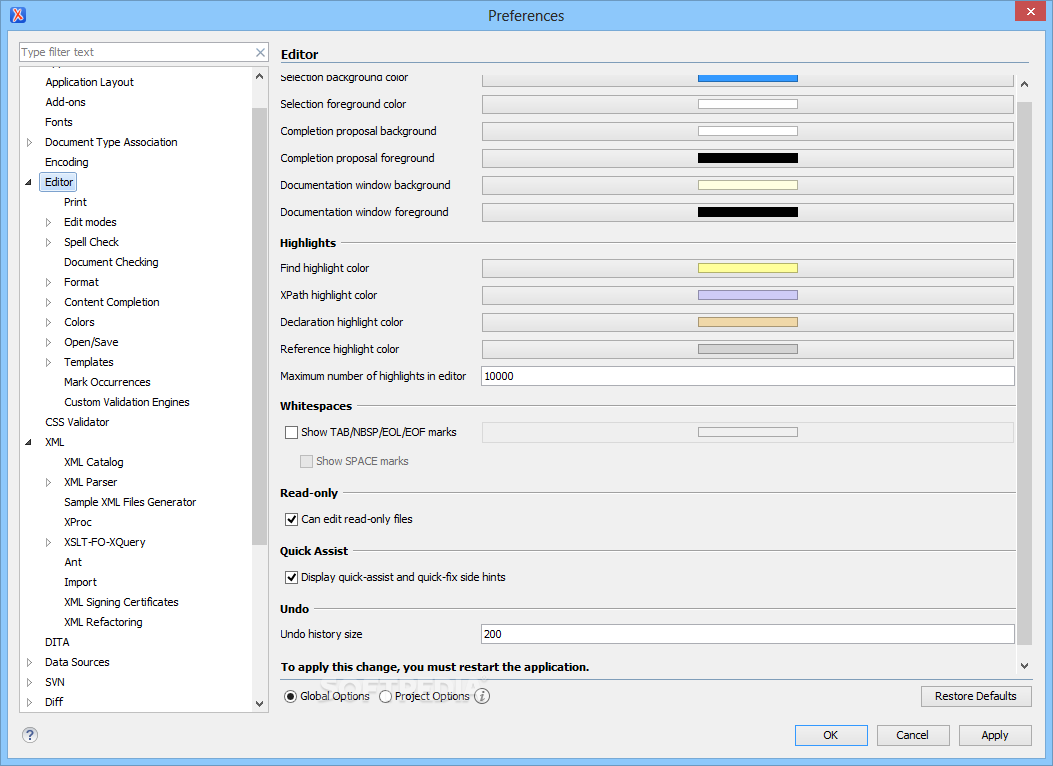Click the Undo history size field
Image resolution: width=1053 pixels, height=766 pixels.
click(x=747, y=634)
